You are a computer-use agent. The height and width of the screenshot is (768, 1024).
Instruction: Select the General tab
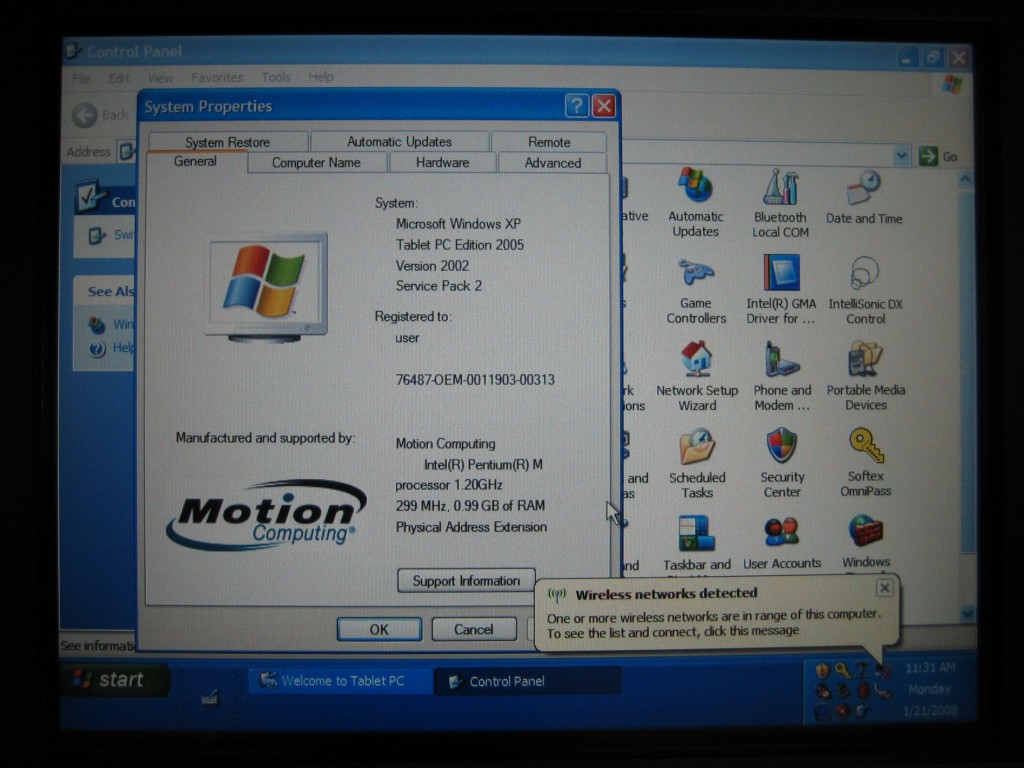coord(195,161)
